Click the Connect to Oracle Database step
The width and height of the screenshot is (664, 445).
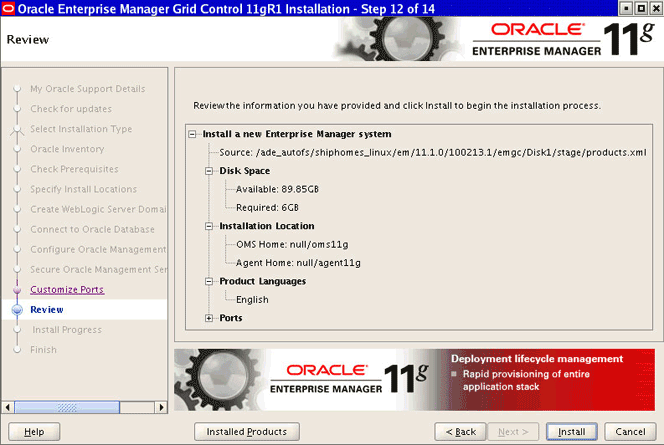[x=92, y=229]
